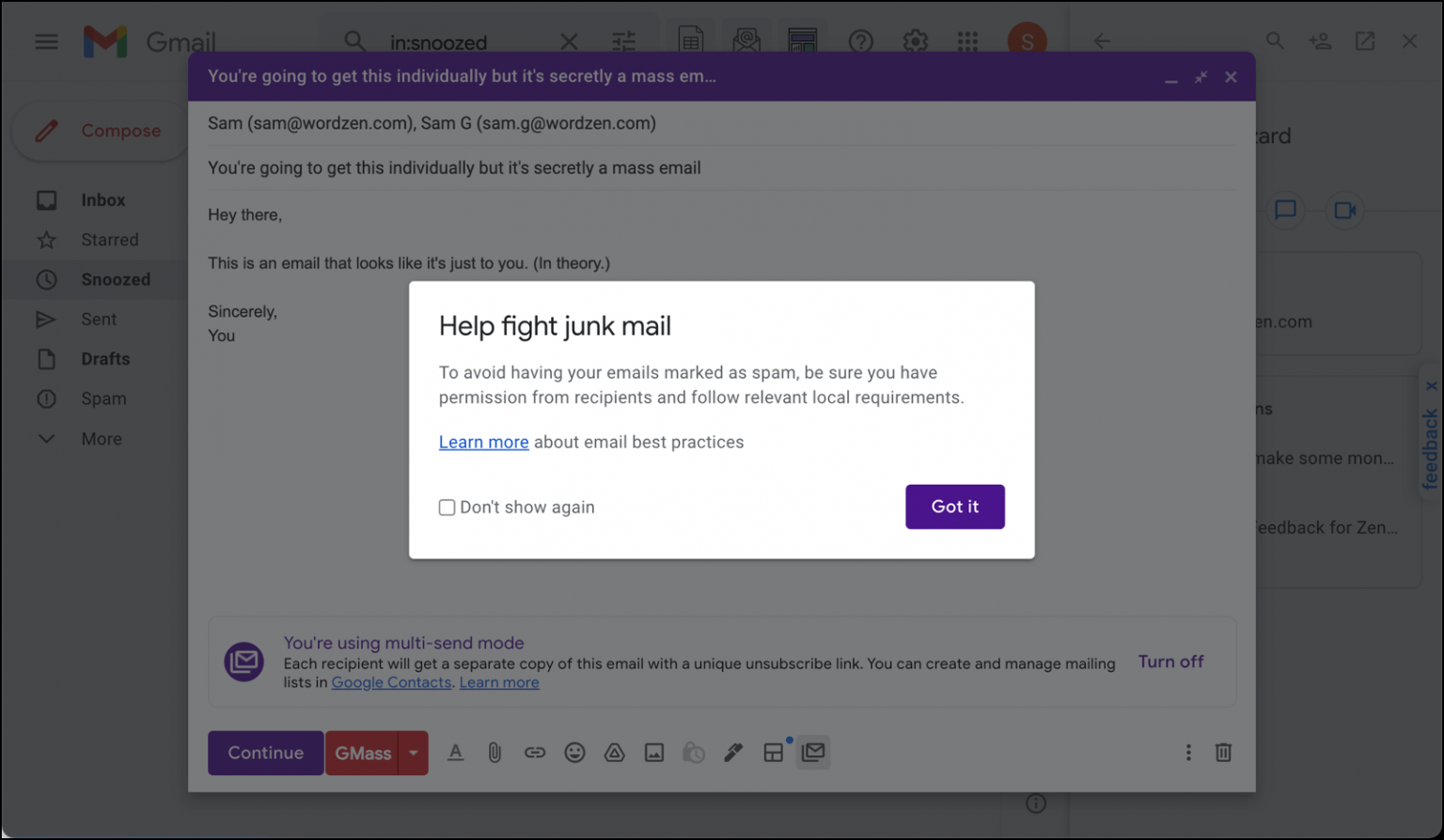Insert signature with the pen icon
The height and width of the screenshot is (840, 1444).
point(733,753)
